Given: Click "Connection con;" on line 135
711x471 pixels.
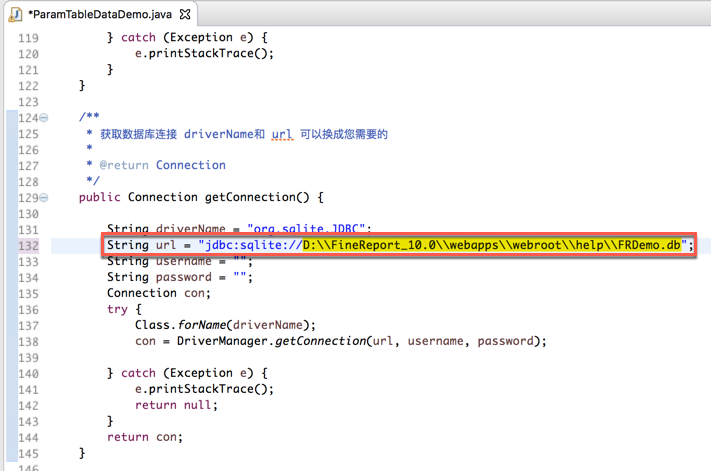Looking at the screenshot, I should click(x=159, y=293).
